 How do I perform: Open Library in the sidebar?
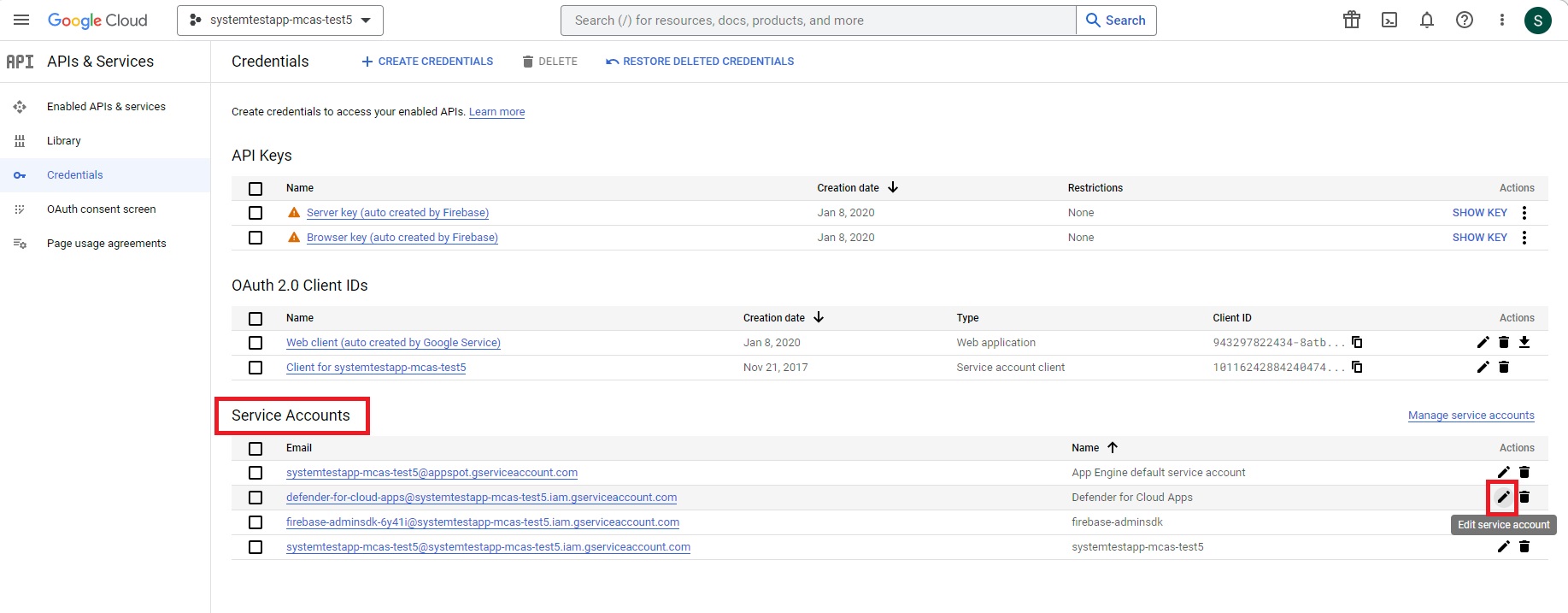[x=64, y=141]
